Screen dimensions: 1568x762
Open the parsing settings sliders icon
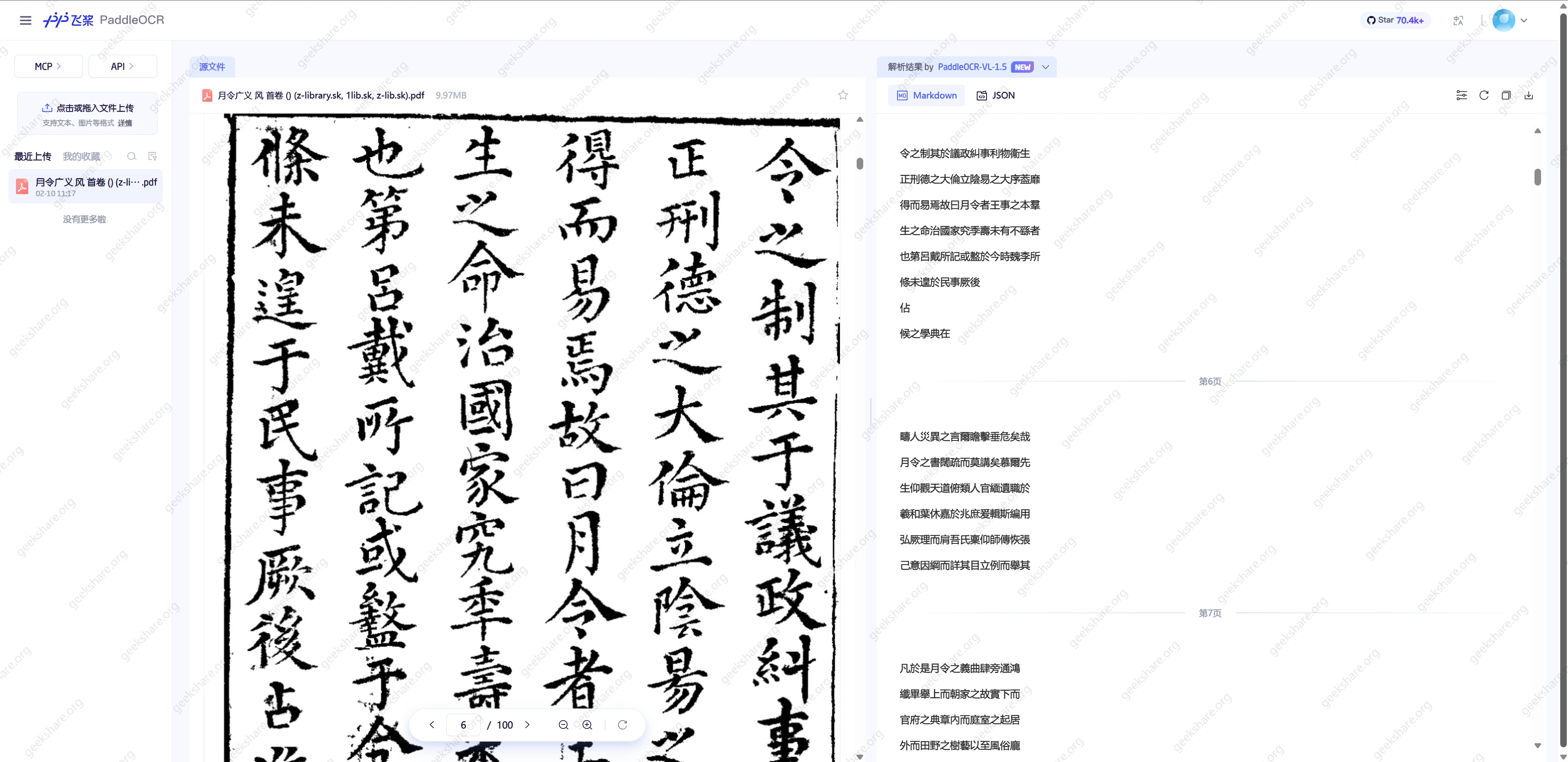point(1461,96)
